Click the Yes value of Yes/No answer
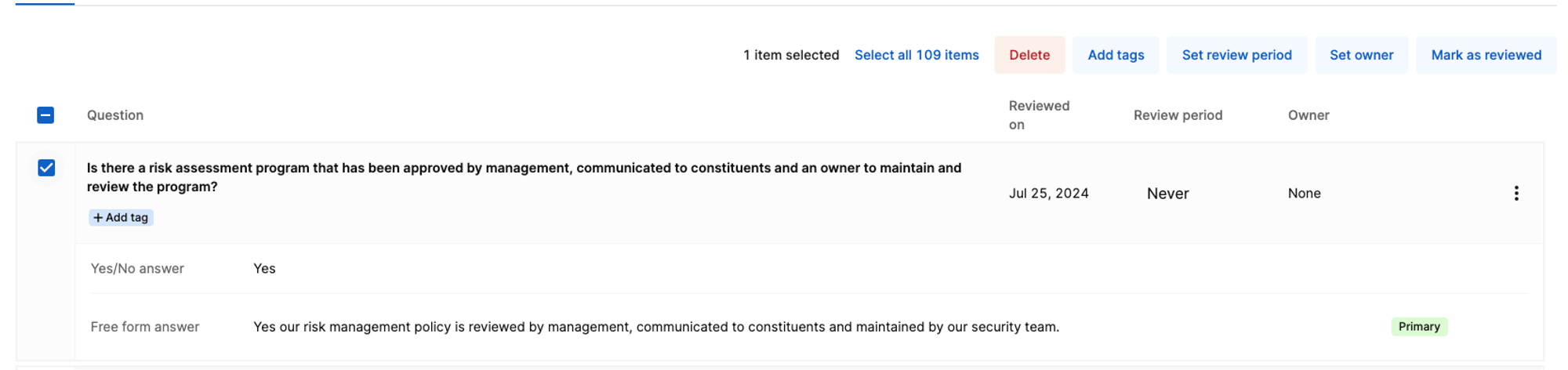The height and width of the screenshot is (370, 1568). pos(264,269)
